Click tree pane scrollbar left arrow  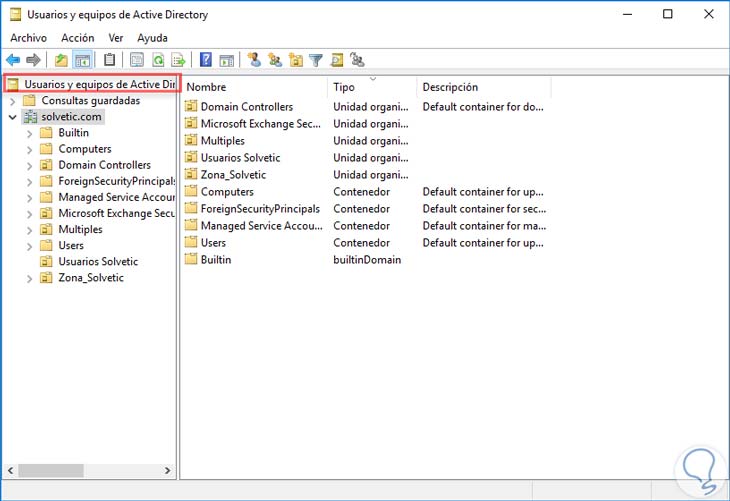[10, 471]
